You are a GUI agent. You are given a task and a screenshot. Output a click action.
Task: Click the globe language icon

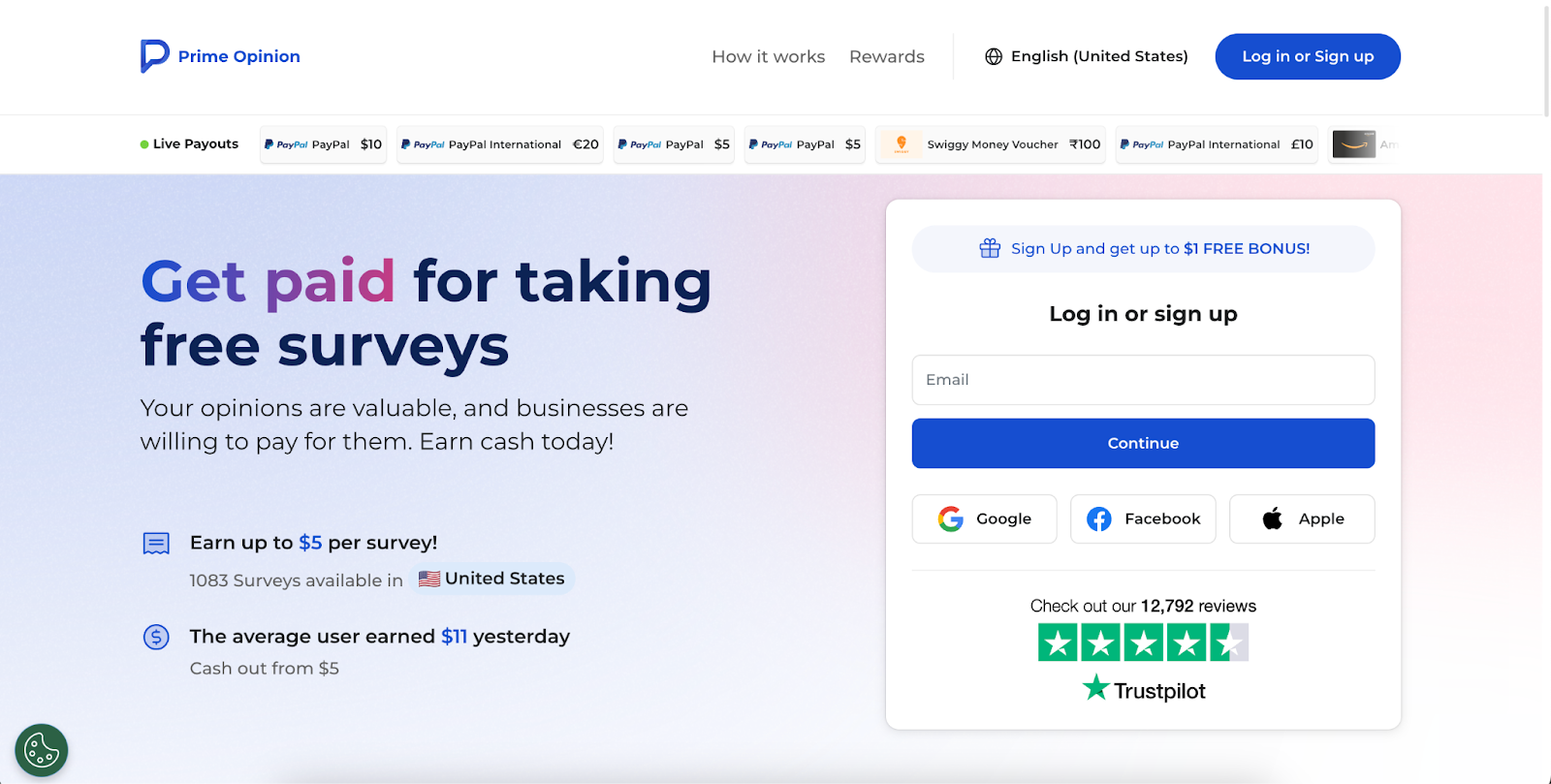coord(994,56)
